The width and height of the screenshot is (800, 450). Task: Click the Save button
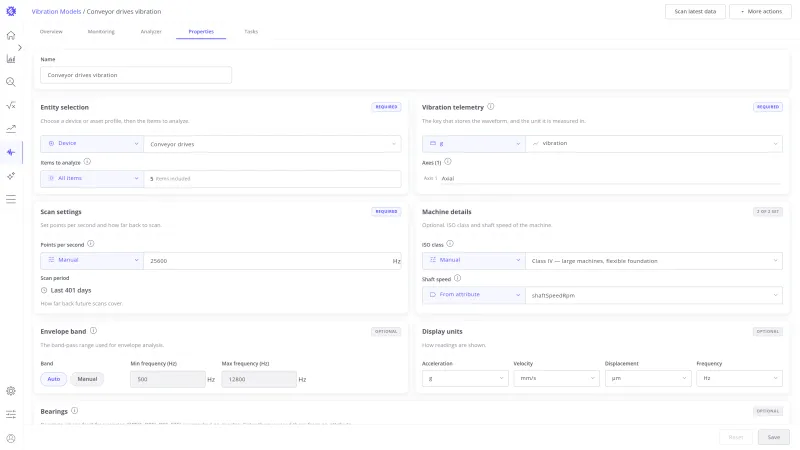773,437
